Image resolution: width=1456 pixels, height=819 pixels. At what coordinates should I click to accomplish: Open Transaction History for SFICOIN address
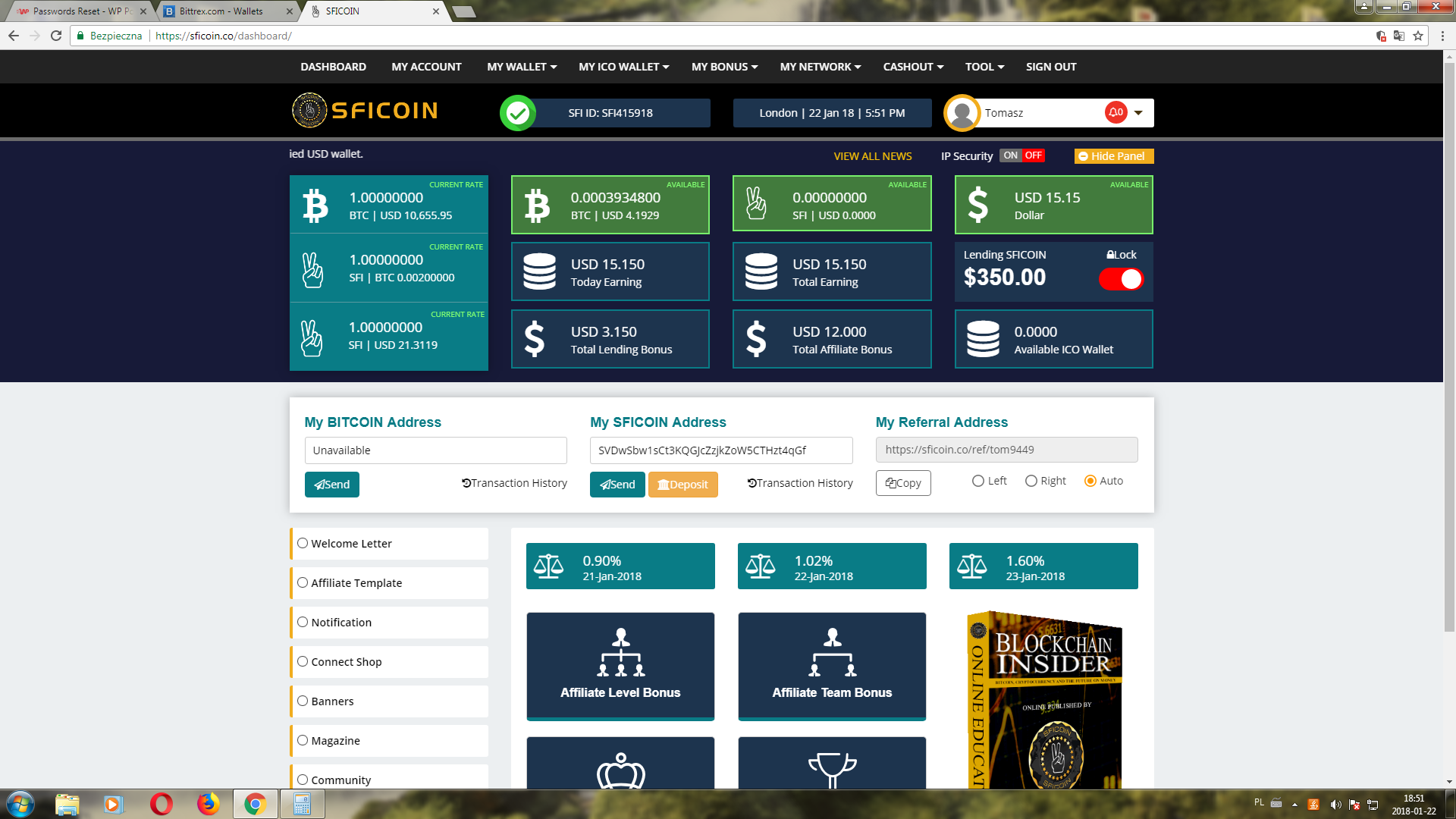pos(800,483)
